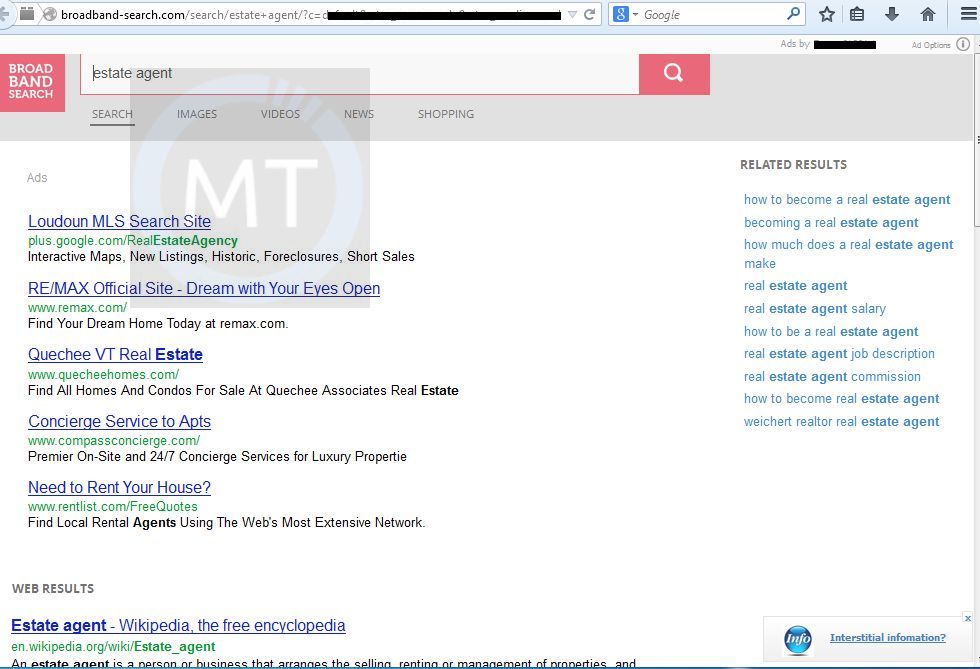Show bookmarks with the sidebar list icon

point(857,14)
